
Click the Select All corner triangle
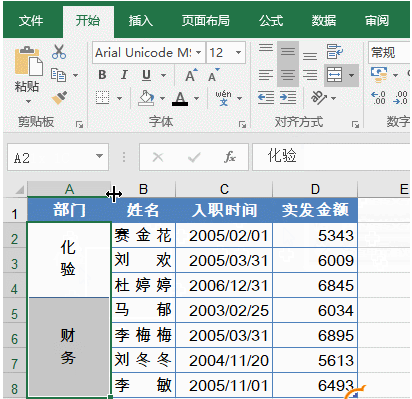pyautogui.click(x=20, y=190)
